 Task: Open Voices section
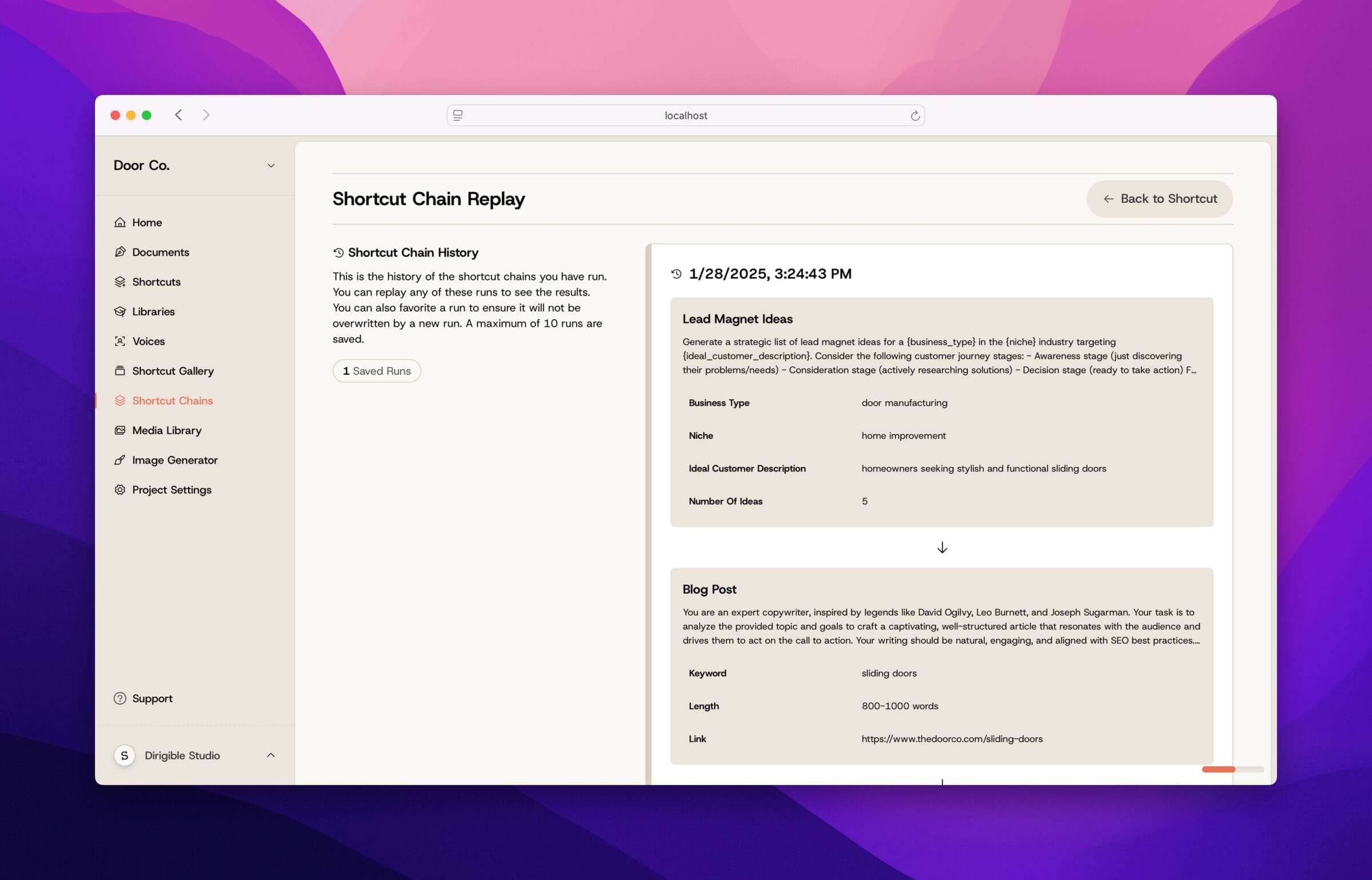pyautogui.click(x=149, y=341)
